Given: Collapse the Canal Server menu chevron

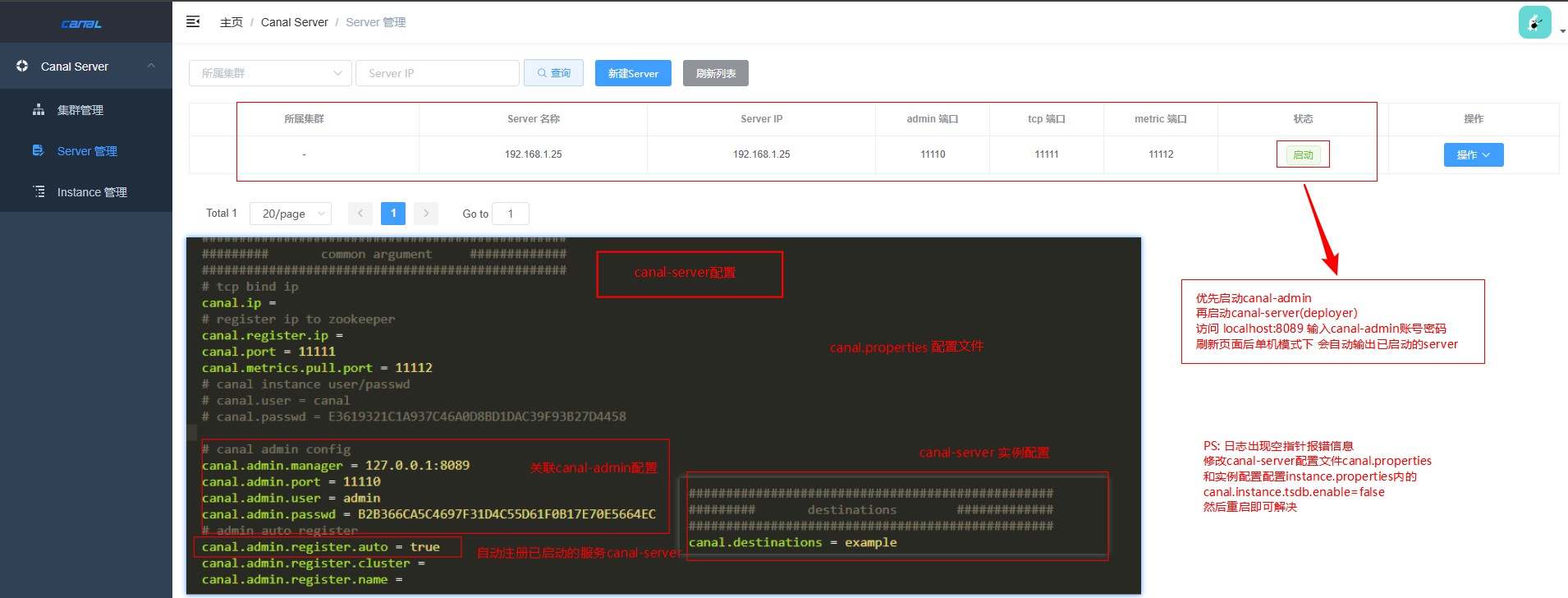Looking at the screenshot, I should [x=151, y=66].
